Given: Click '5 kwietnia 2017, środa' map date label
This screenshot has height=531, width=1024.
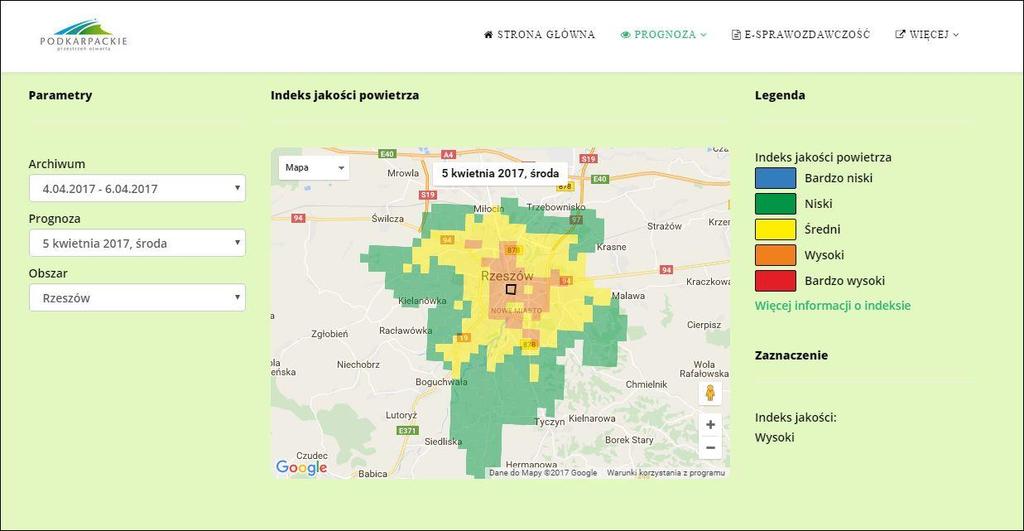Looking at the screenshot, I should point(500,173).
